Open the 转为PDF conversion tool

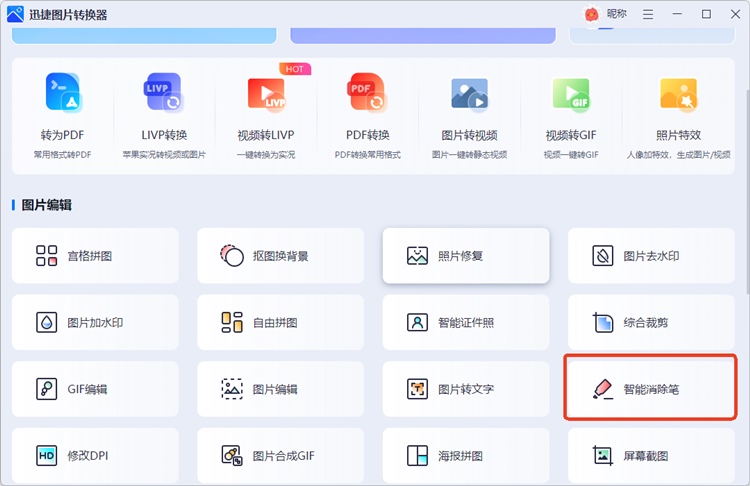[x=63, y=116]
